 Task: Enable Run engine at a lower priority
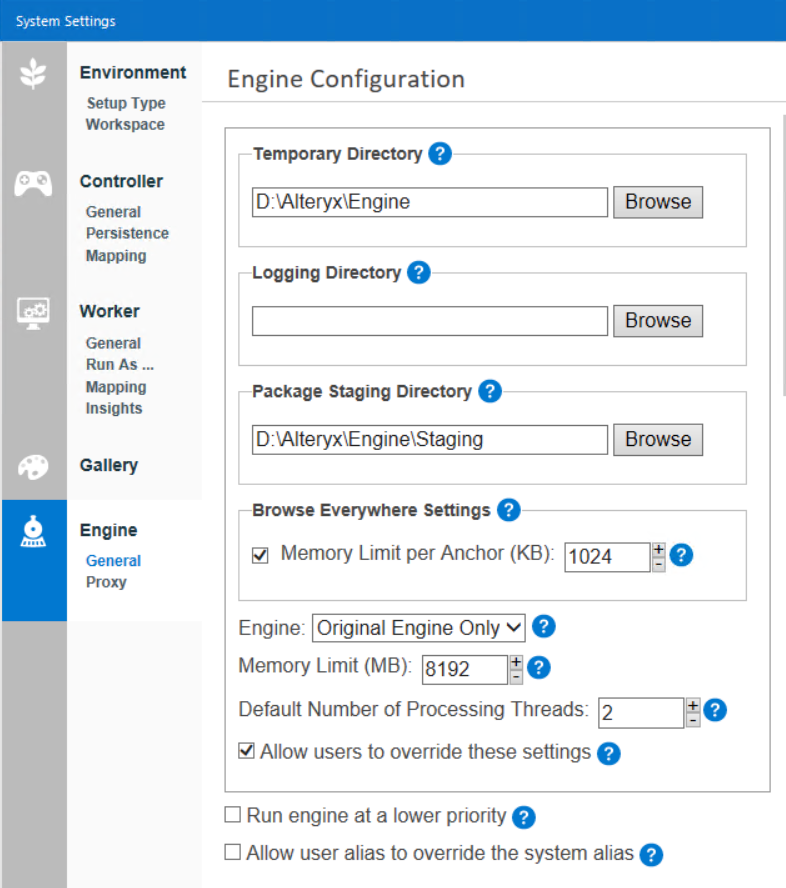click(233, 815)
